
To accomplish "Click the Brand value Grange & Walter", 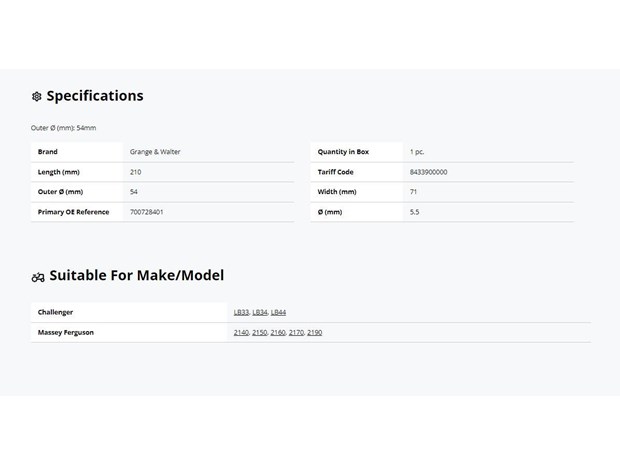I will coord(155,152).
